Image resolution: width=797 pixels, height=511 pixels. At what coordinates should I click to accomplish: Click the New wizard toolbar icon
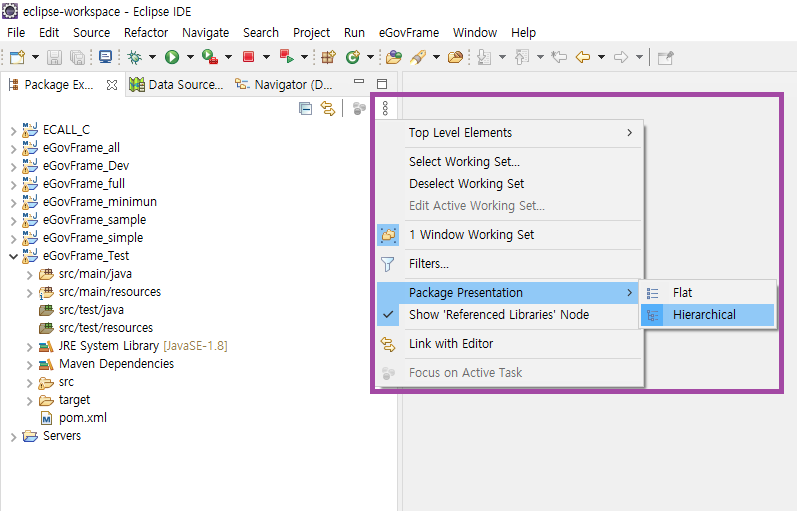17,57
